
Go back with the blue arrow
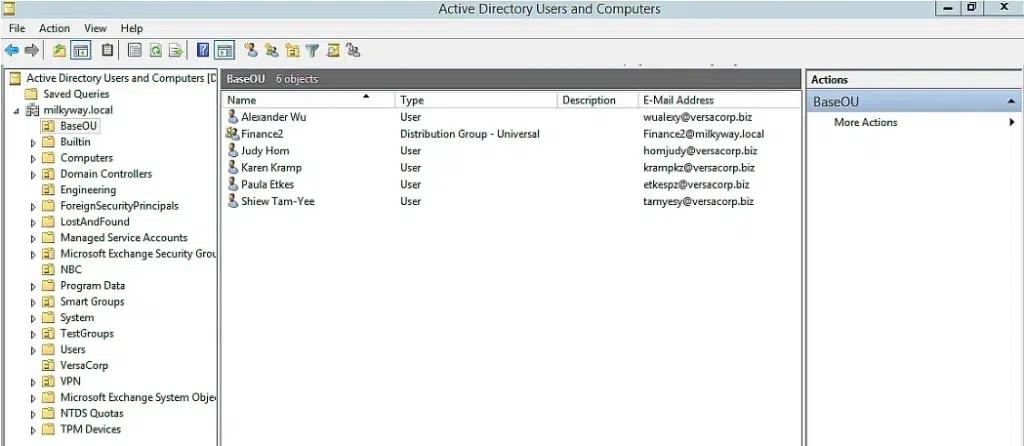click(11, 50)
